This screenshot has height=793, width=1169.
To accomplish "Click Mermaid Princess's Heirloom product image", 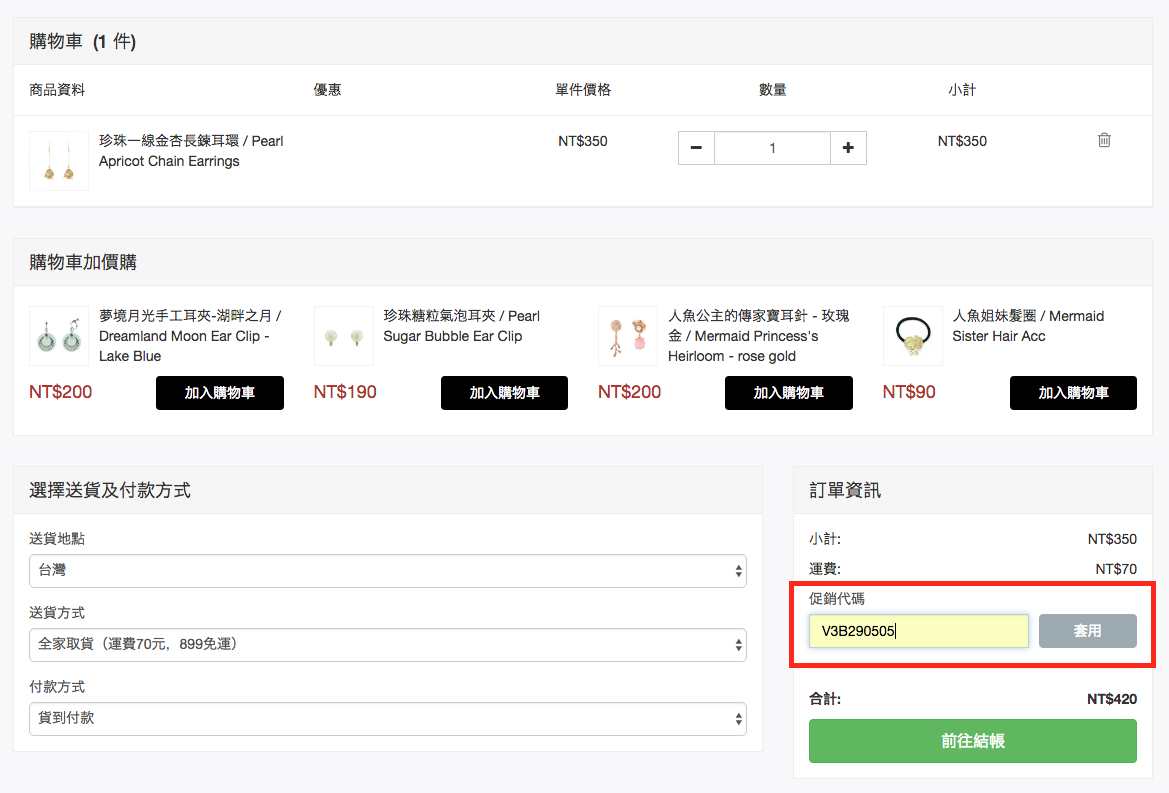I will (x=628, y=336).
